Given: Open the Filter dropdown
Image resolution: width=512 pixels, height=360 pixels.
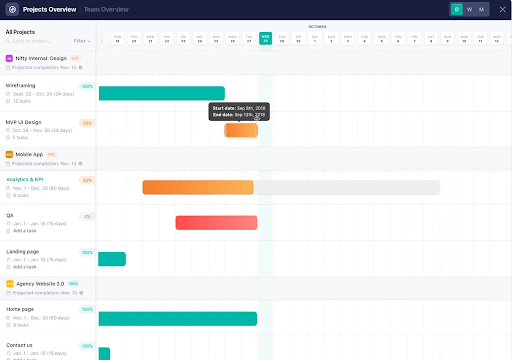Looking at the screenshot, I should (82, 41).
